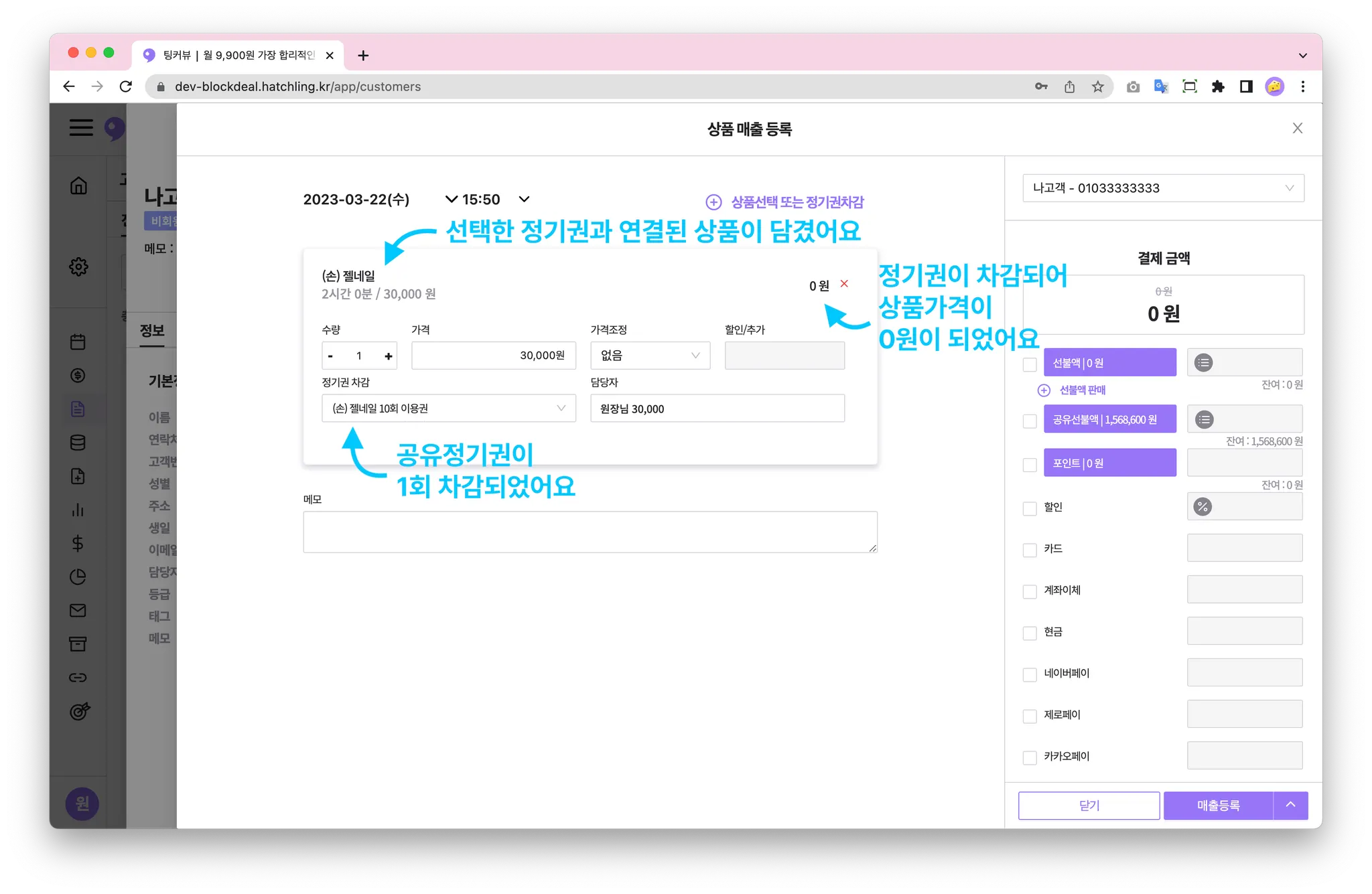Tick the 카카오페이 checkbox
Image resolution: width=1372 pixels, height=894 pixels.
[1030, 757]
